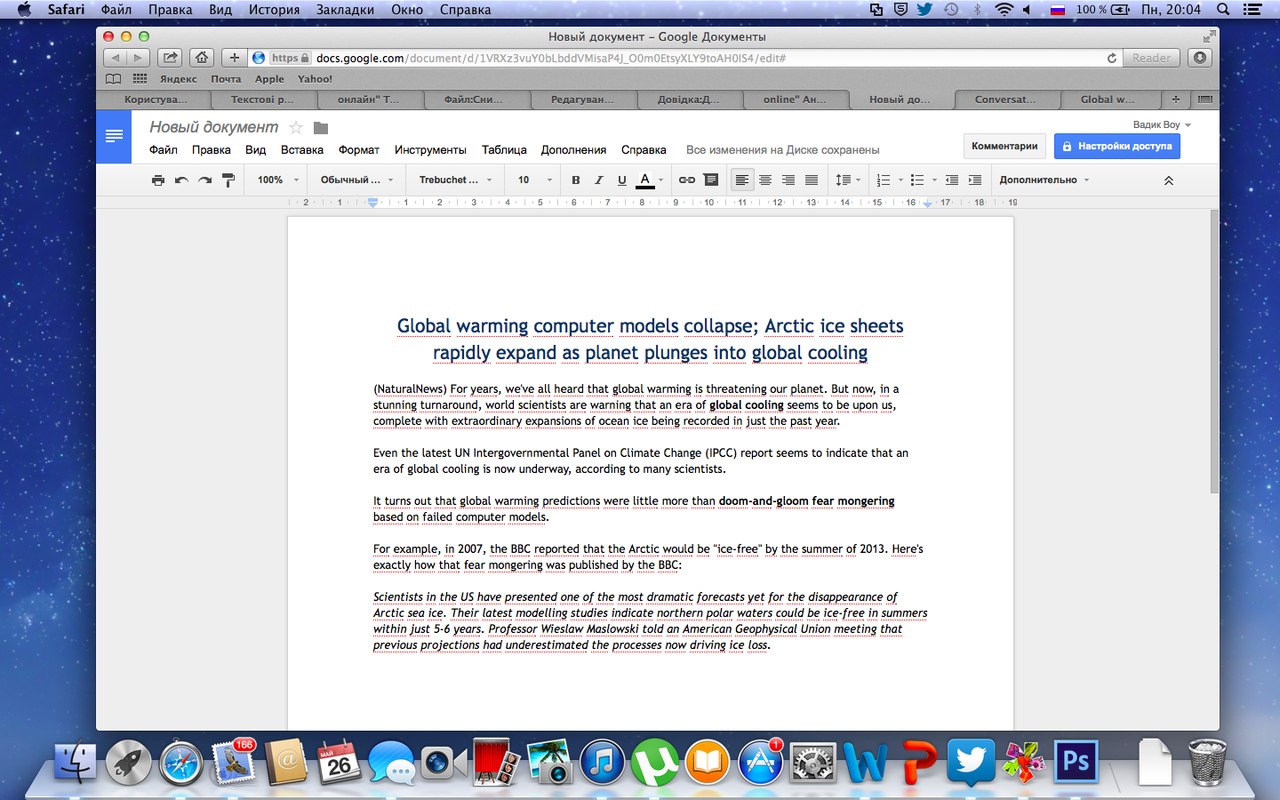This screenshot has width=1280, height=800.
Task: Open the Файл menu in Docs
Action: [x=163, y=150]
